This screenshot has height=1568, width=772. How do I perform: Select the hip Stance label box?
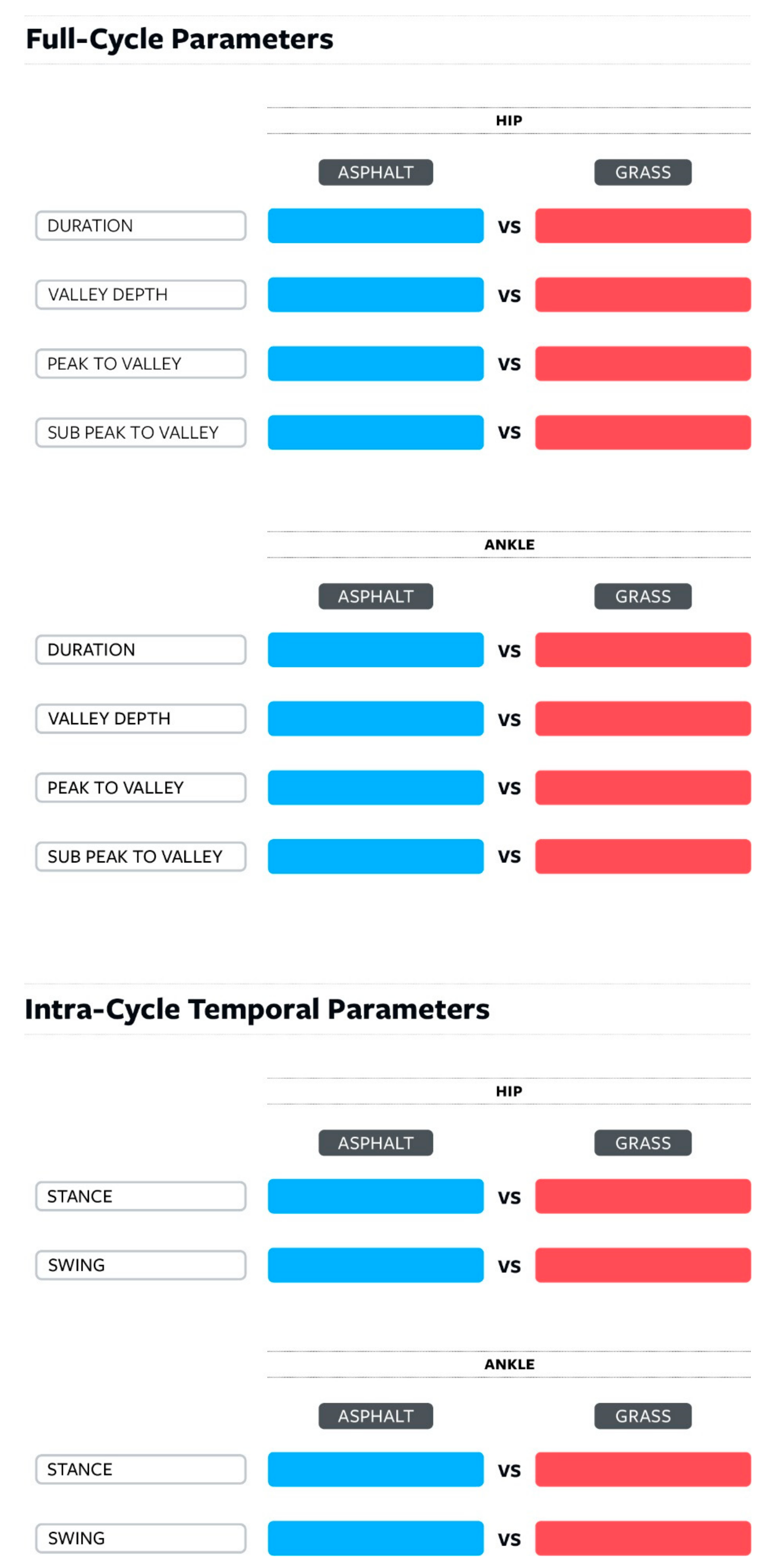tap(140, 1196)
